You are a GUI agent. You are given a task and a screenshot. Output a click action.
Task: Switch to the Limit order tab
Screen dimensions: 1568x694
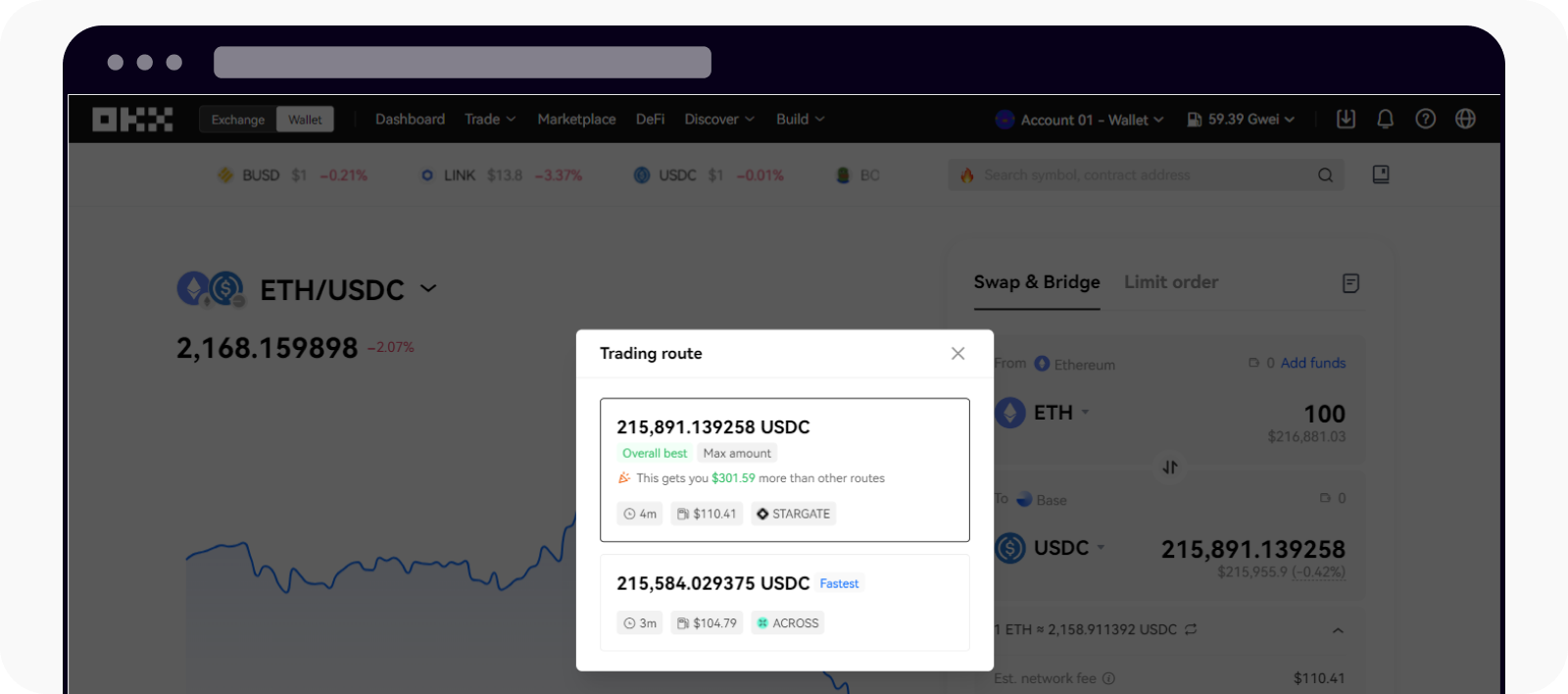point(1171,282)
